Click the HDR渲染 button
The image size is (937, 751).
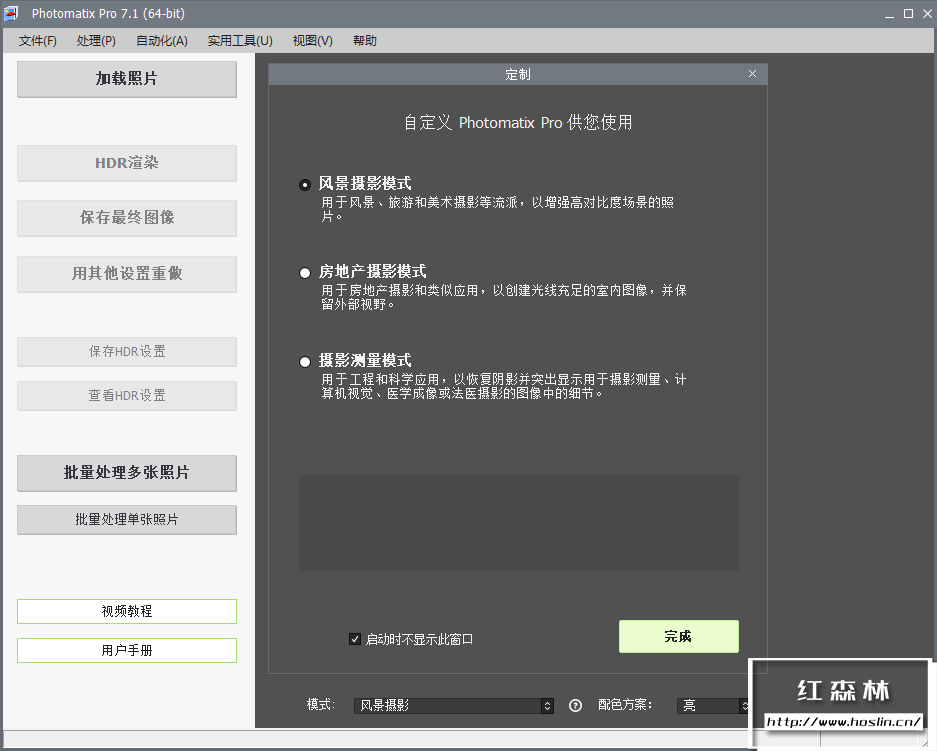point(127,163)
